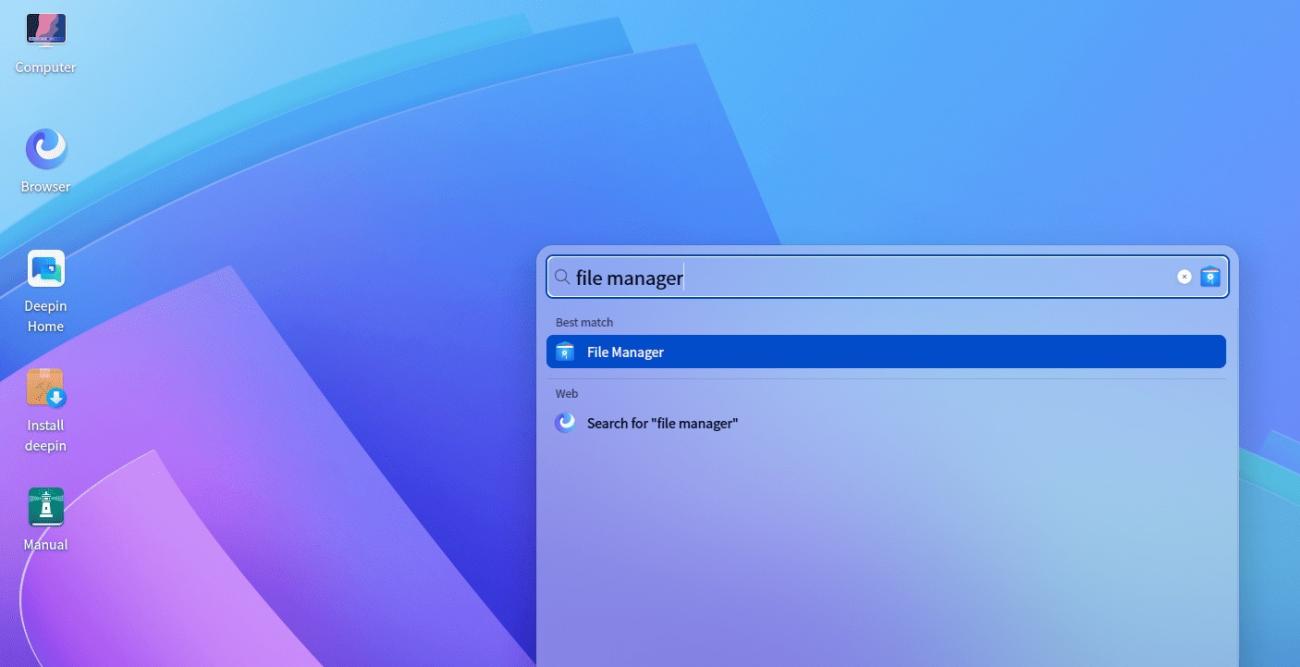This screenshot has width=1300, height=667.
Task: Clear the search text with the X button
Action: (1184, 277)
